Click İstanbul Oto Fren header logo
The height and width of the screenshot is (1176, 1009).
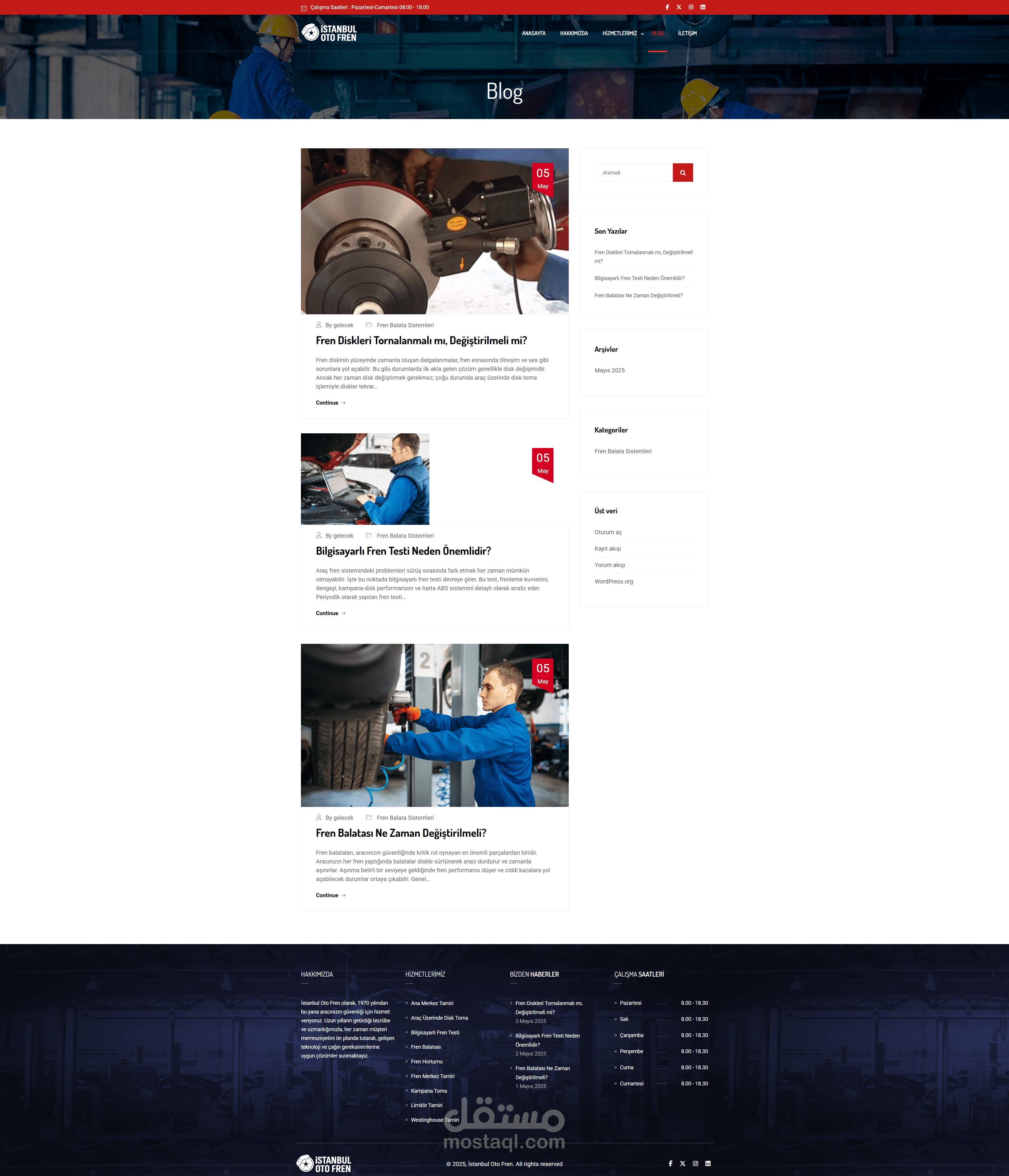pos(329,33)
